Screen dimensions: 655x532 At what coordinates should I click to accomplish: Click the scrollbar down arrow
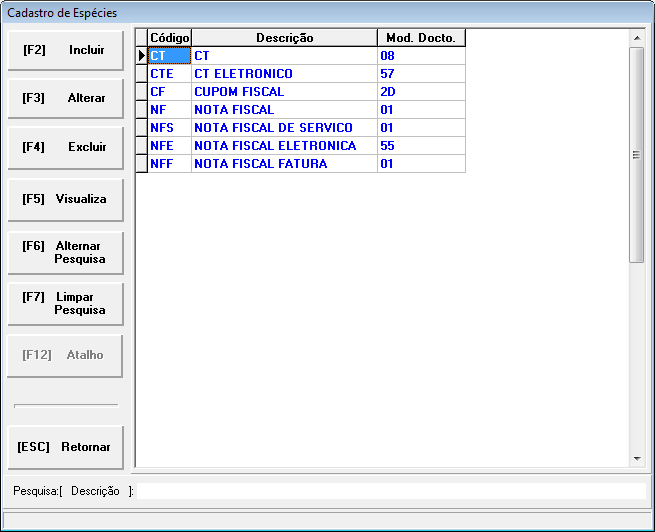point(637,457)
